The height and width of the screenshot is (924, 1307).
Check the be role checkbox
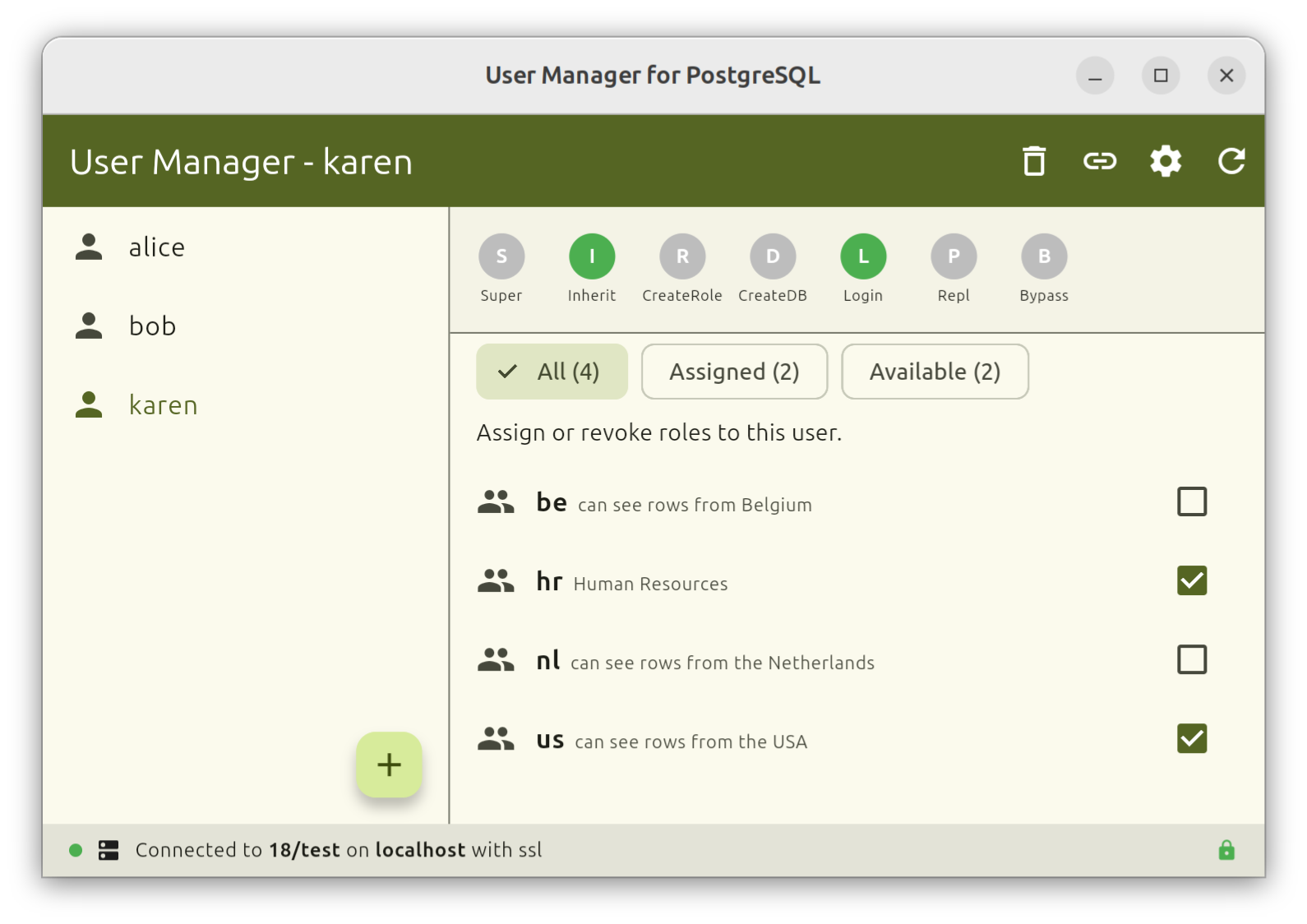click(1192, 501)
